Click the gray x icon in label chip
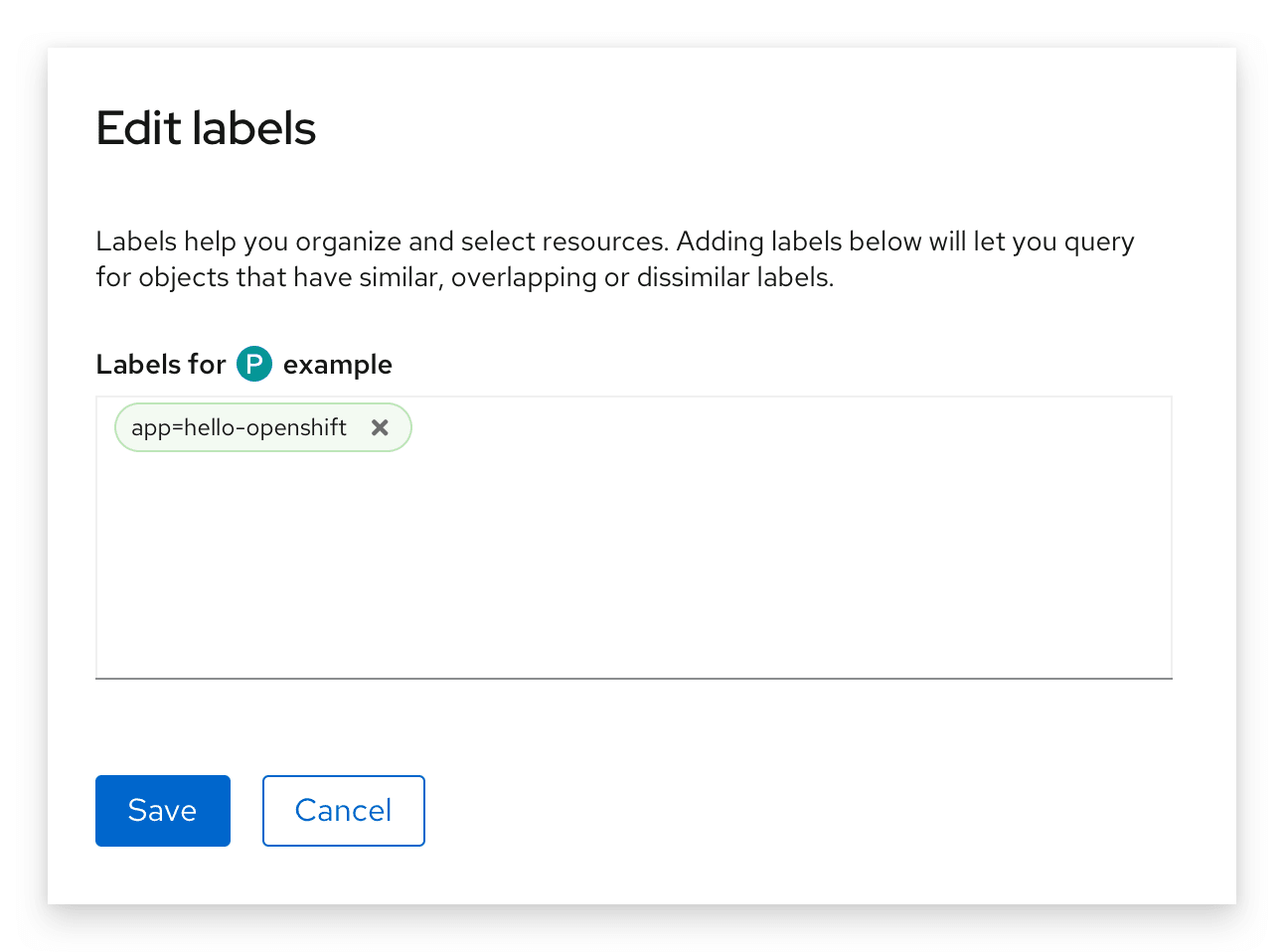This screenshot has height=952, width=1284. tap(380, 427)
